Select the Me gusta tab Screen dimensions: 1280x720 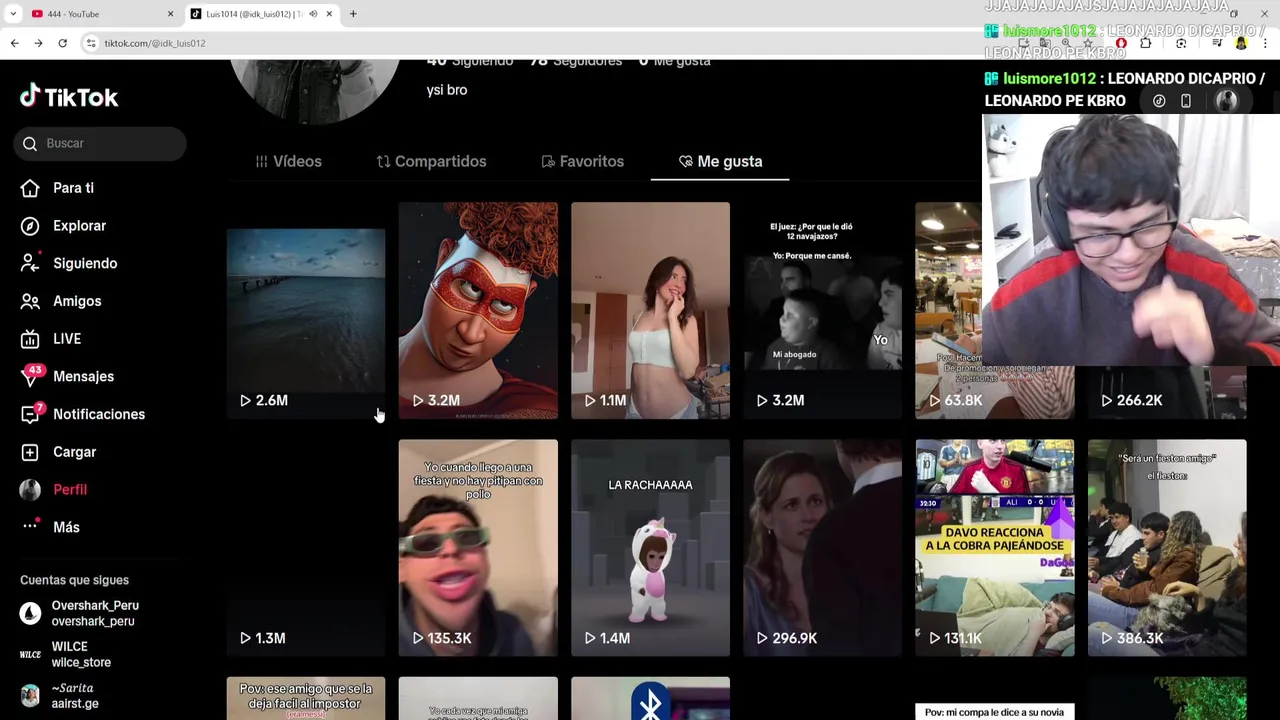tap(720, 161)
